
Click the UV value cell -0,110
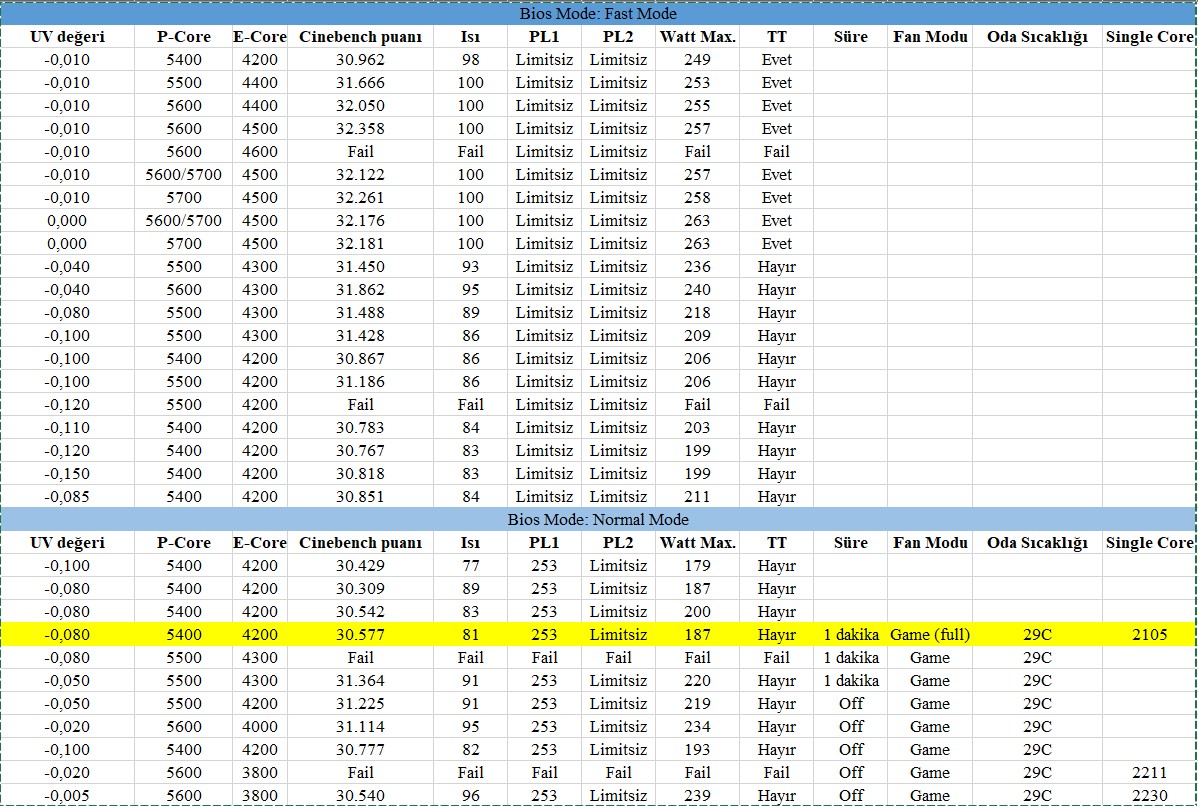(67, 428)
